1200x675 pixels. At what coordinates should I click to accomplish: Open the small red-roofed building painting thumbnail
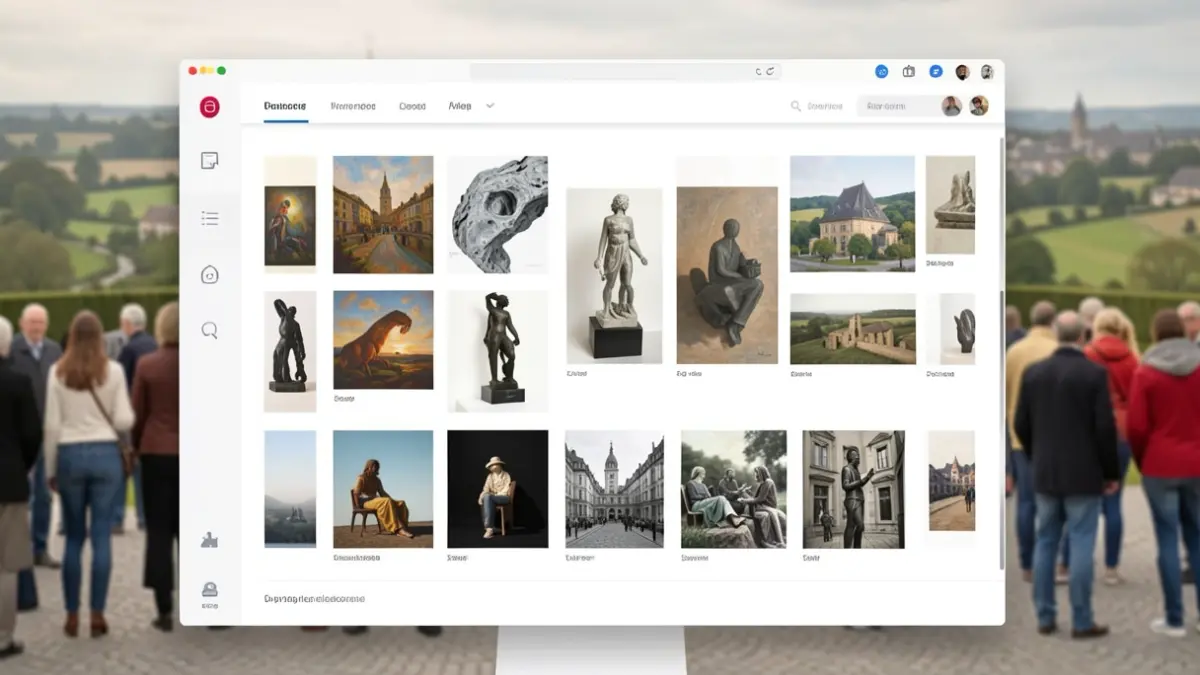951,481
